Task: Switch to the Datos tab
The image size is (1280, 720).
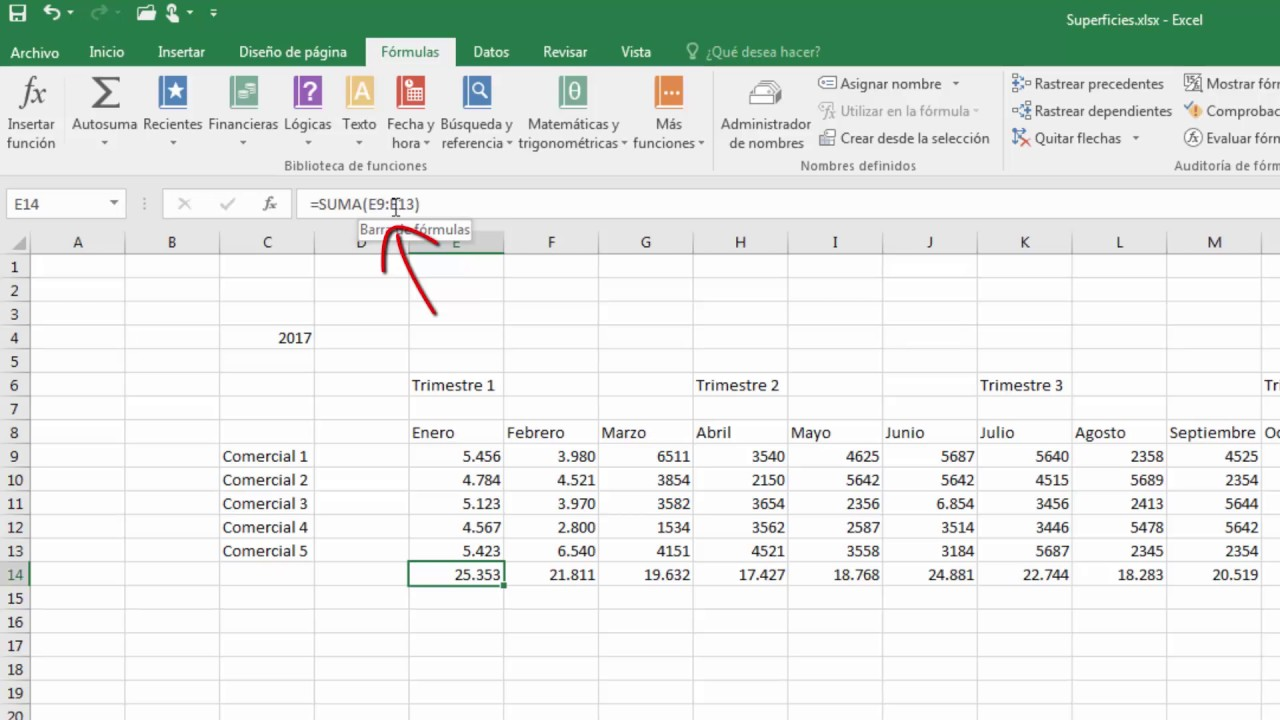Action: click(x=491, y=52)
